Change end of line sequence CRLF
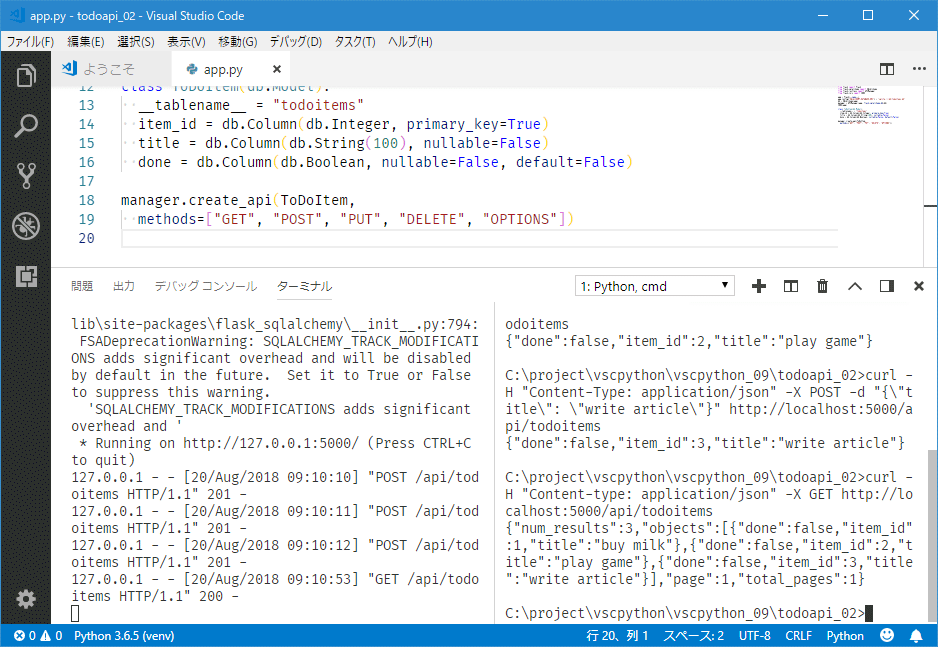 tap(799, 636)
